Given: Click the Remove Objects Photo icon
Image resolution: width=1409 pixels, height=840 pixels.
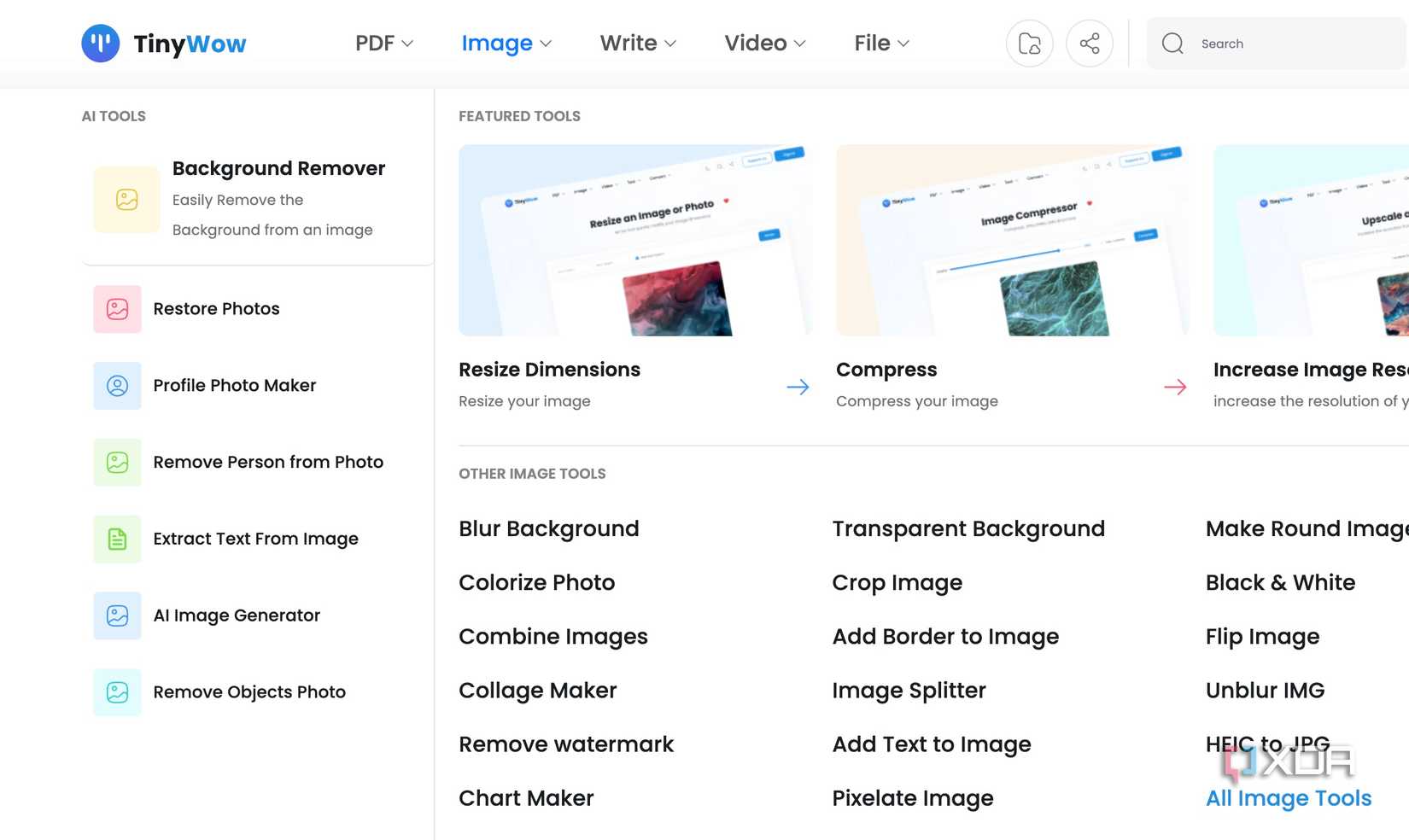Looking at the screenshot, I should [117, 692].
